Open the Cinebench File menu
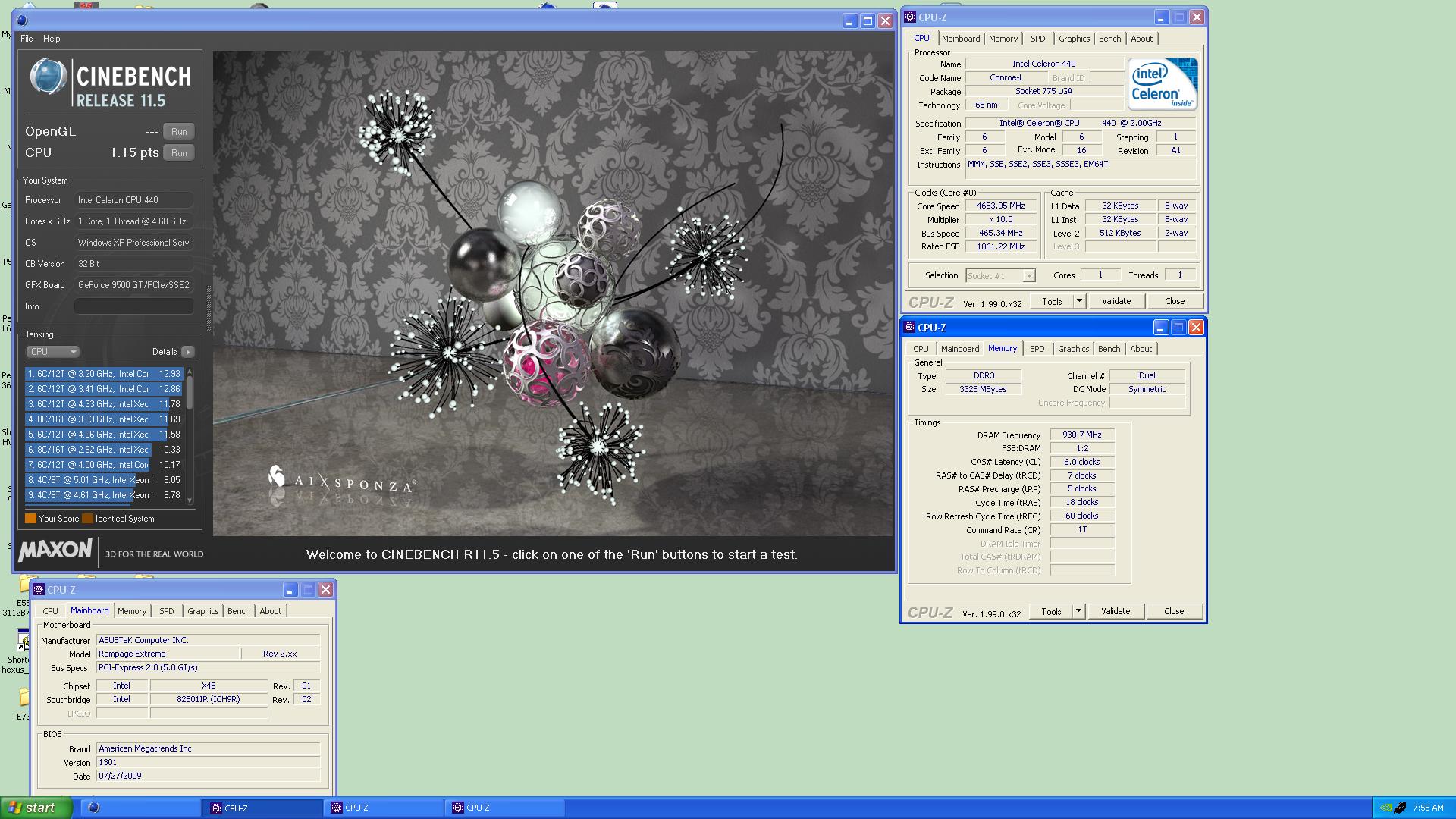Screen dimensions: 1456x819 coord(27,39)
